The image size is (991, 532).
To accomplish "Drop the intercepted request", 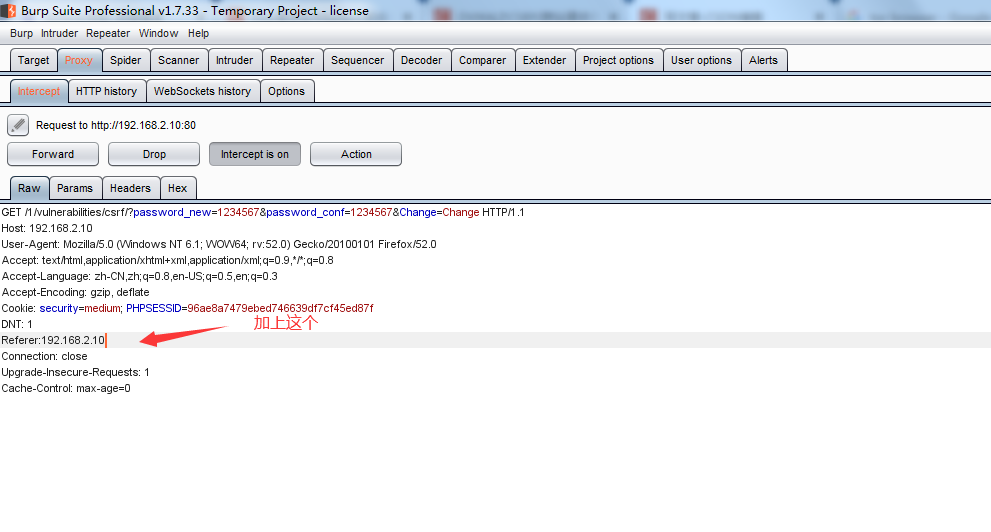I will [x=154, y=154].
